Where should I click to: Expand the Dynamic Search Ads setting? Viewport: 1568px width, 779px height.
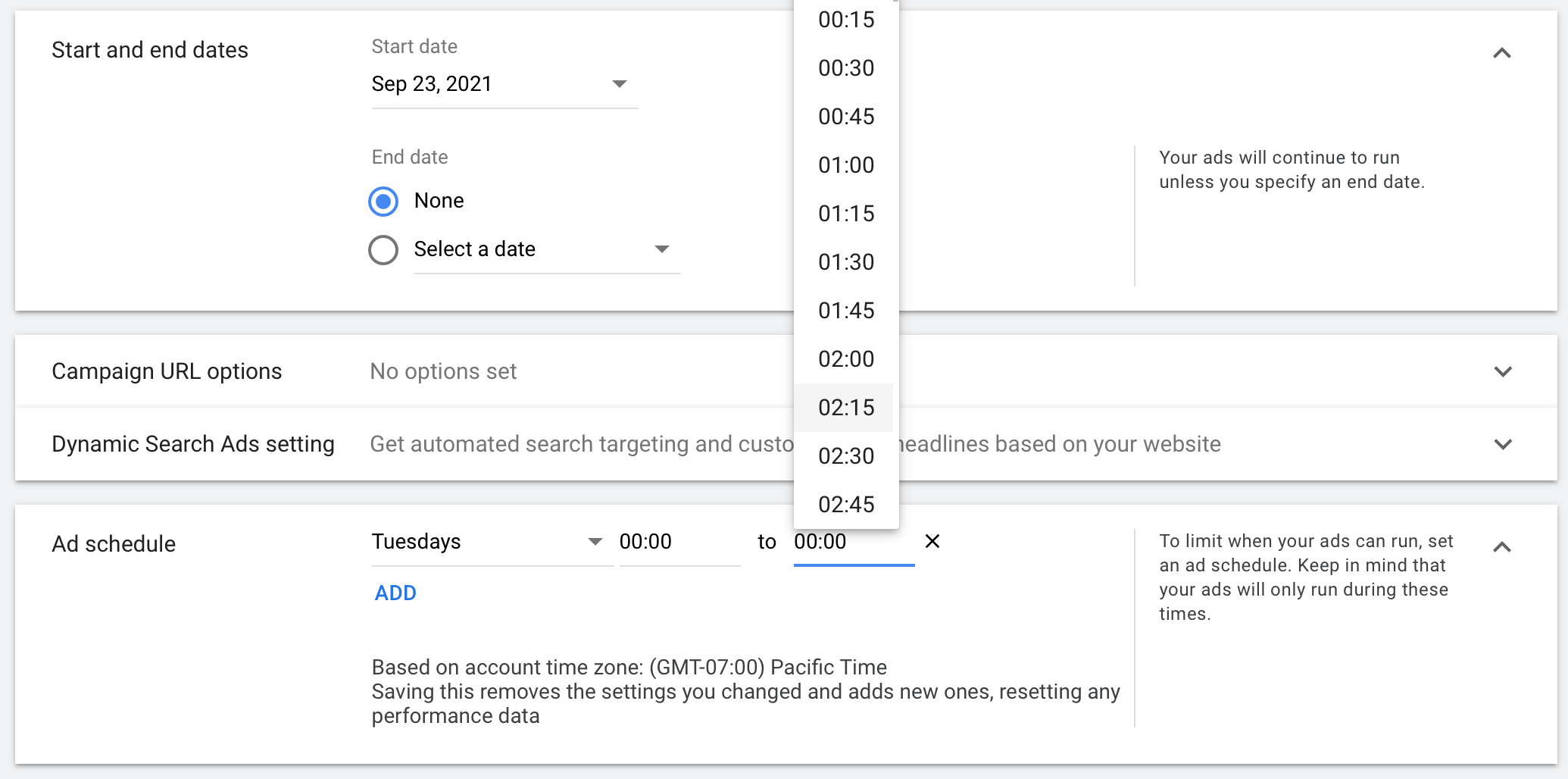pyautogui.click(x=1503, y=444)
